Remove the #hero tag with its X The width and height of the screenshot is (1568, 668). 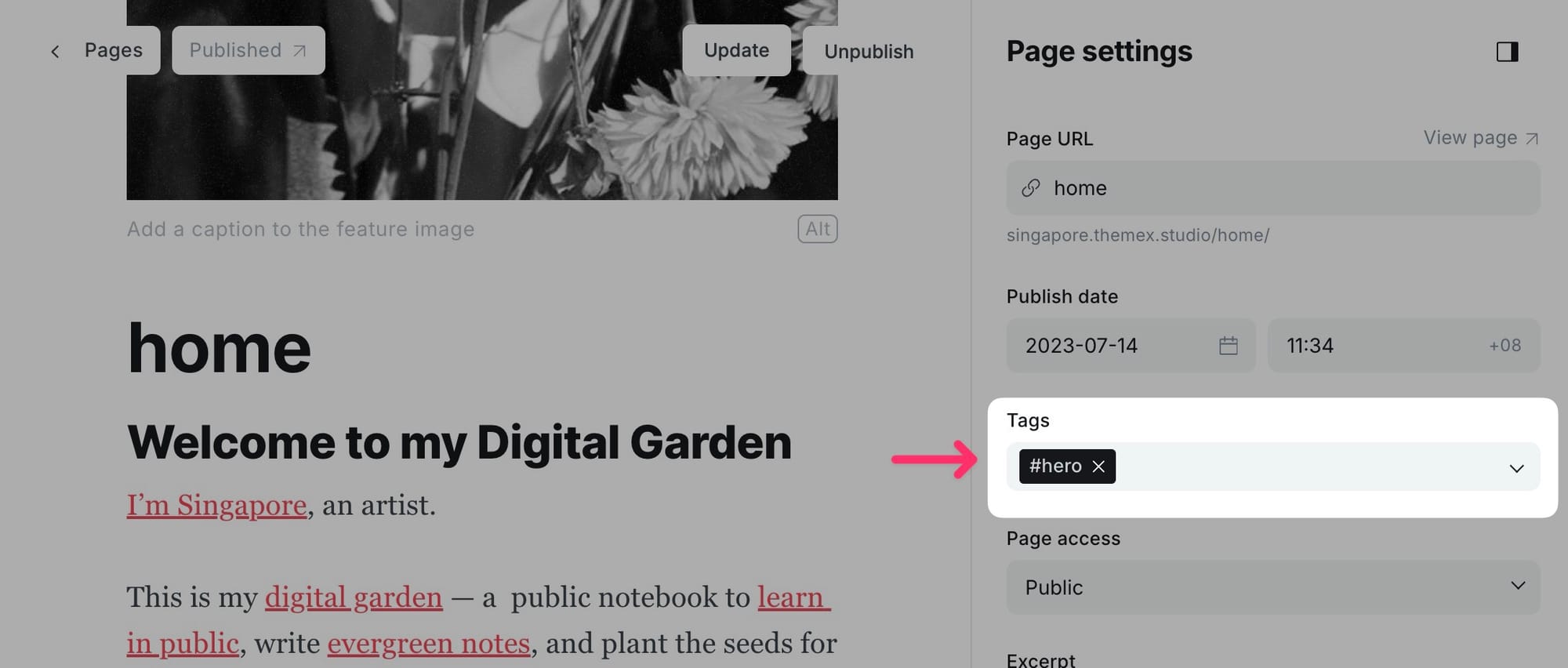(1098, 467)
